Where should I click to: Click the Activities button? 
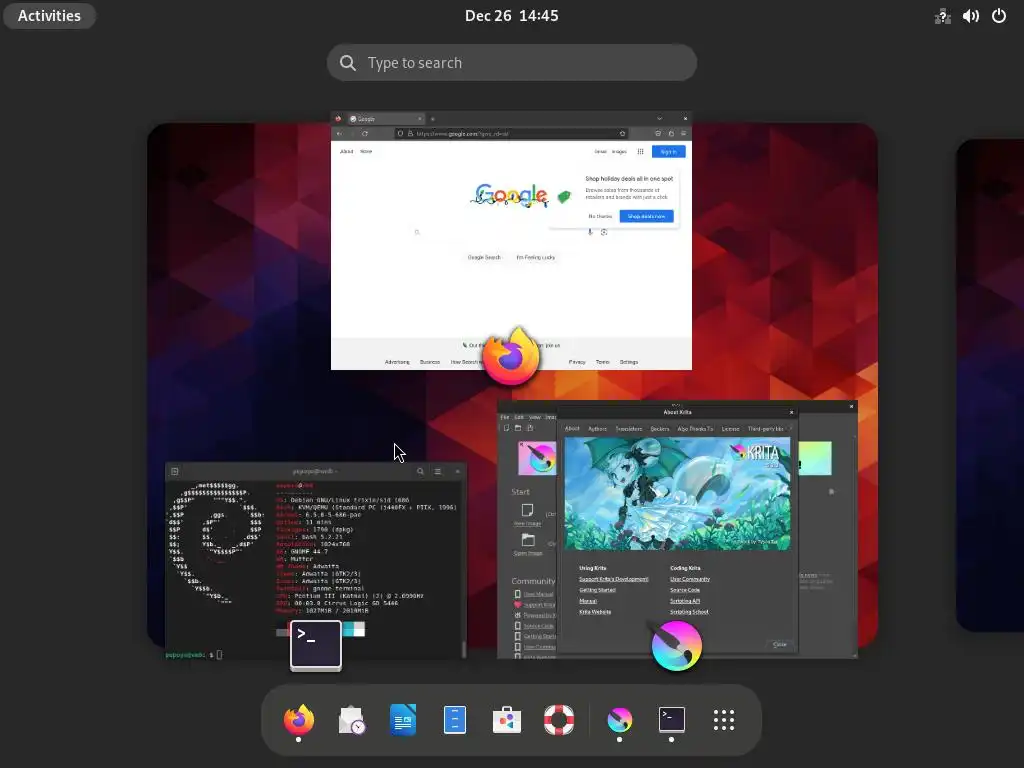click(x=49, y=16)
